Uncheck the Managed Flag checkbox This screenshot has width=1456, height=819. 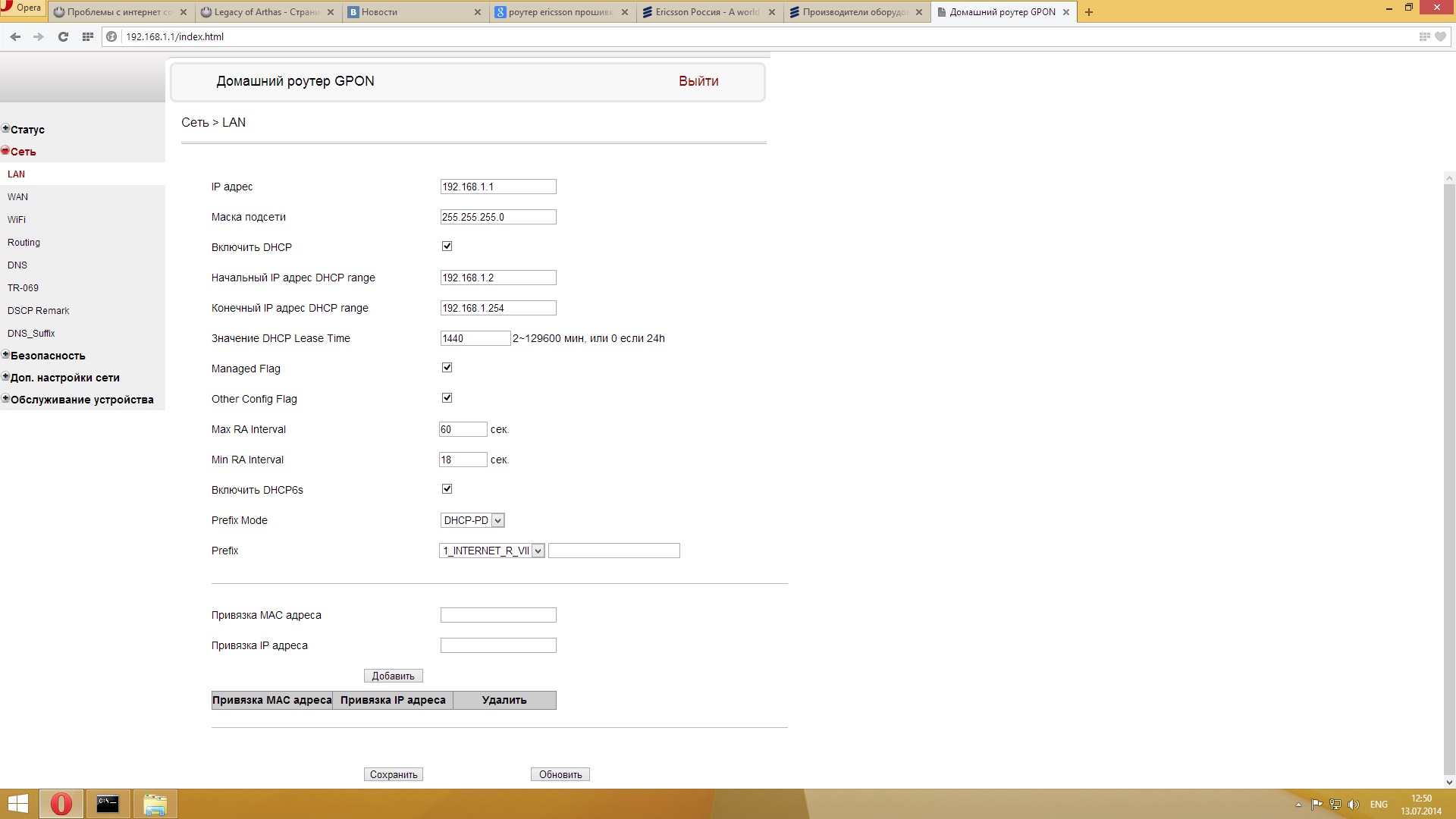[x=447, y=368]
